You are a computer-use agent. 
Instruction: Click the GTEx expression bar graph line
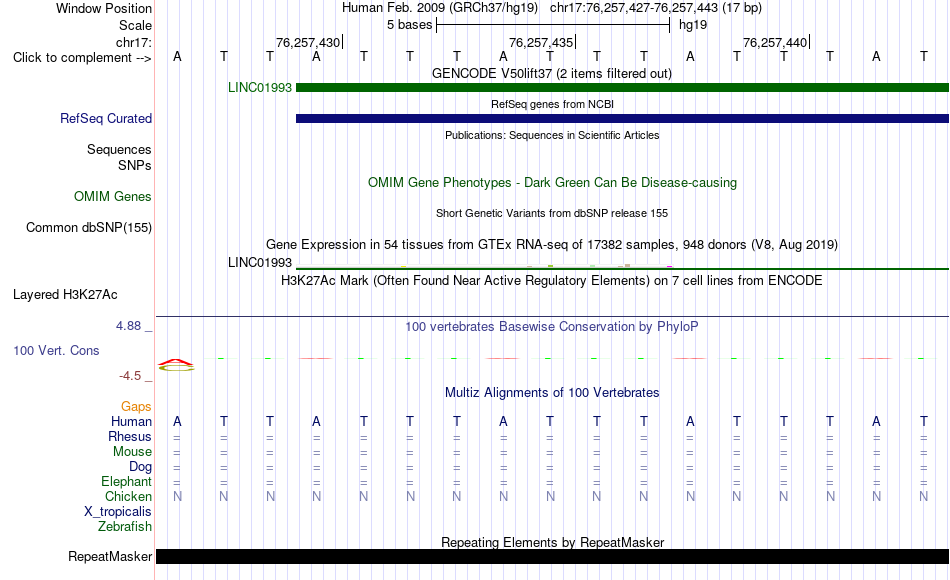tap(622, 267)
